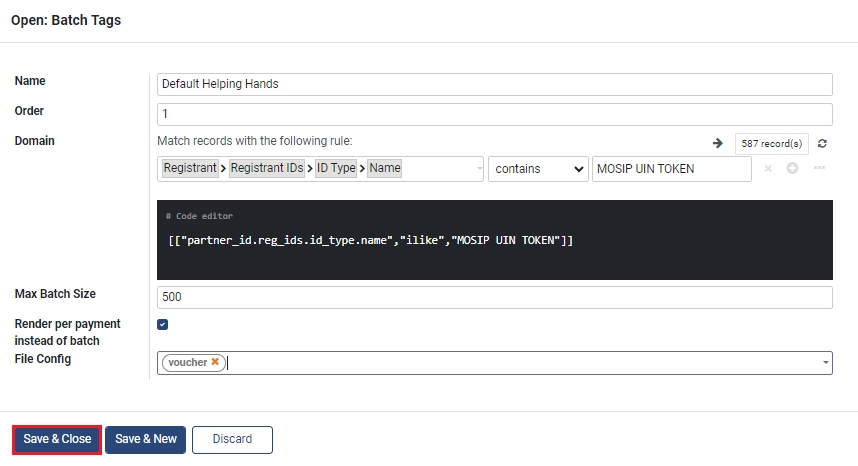This screenshot has width=858, height=466.
Task: Select the Registrant IDs path segment
Action: [267, 169]
